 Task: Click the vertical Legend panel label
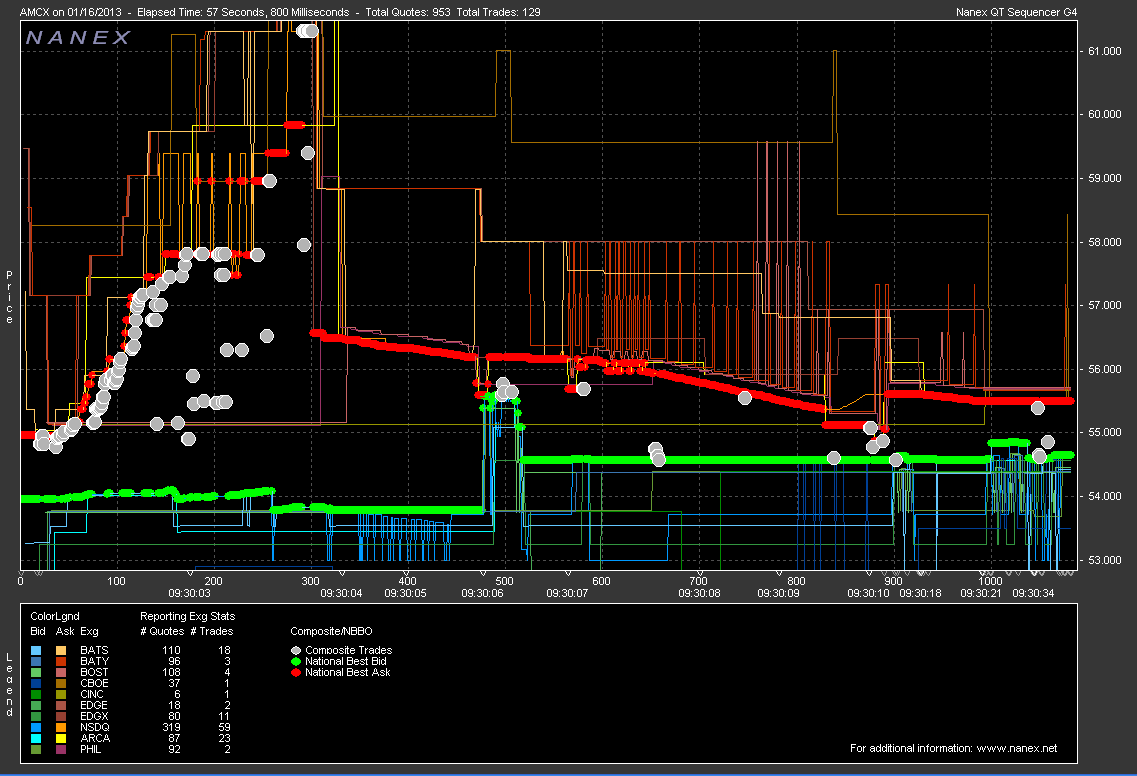click(10, 684)
